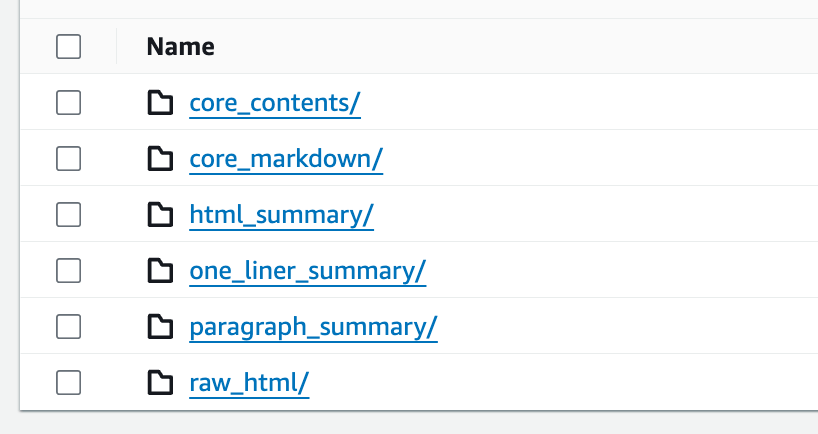Select the one_liner_summary/ row checkbox

tap(68, 270)
